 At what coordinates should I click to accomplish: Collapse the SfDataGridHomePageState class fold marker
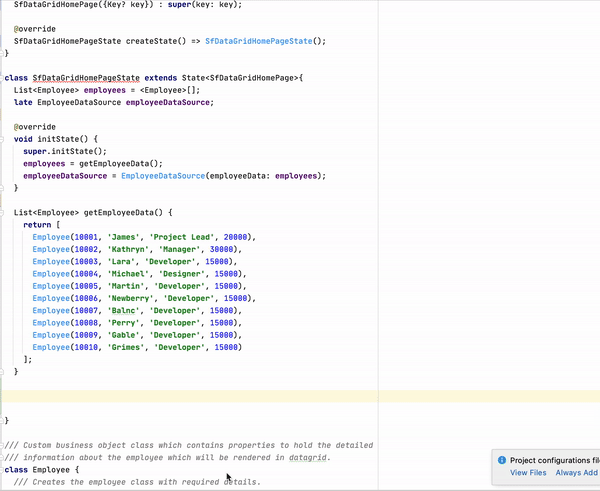click(x=4, y=78)
